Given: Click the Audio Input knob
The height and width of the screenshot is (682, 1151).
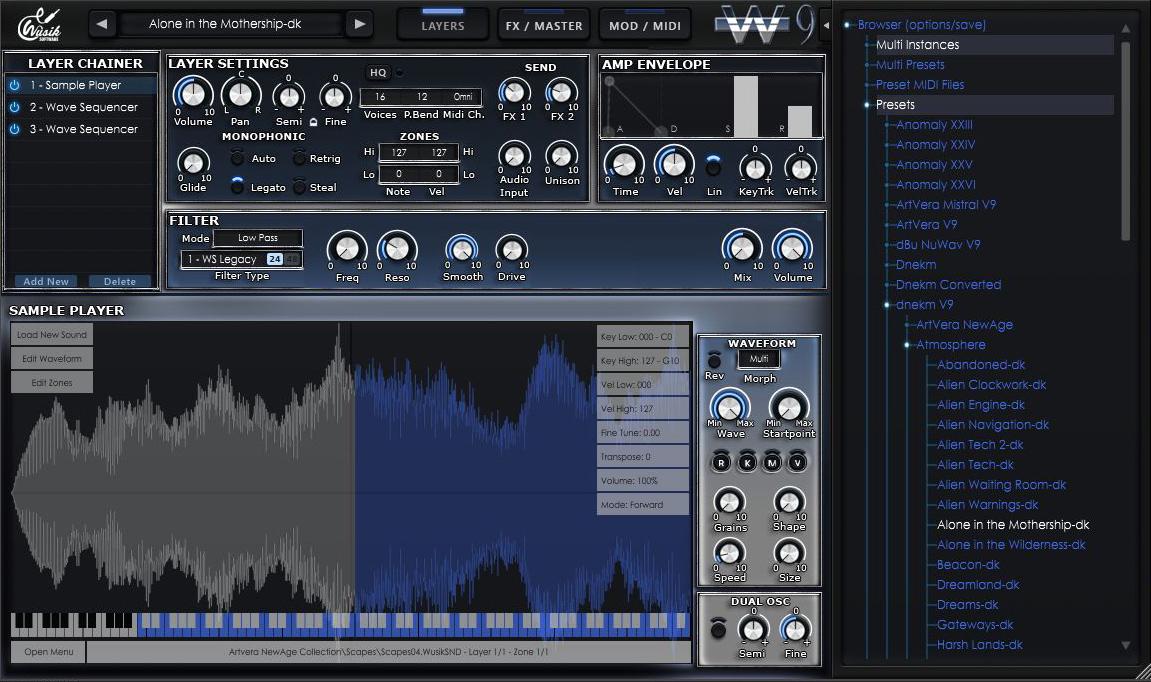Looking at the screenshot, I should click(514, 156).
